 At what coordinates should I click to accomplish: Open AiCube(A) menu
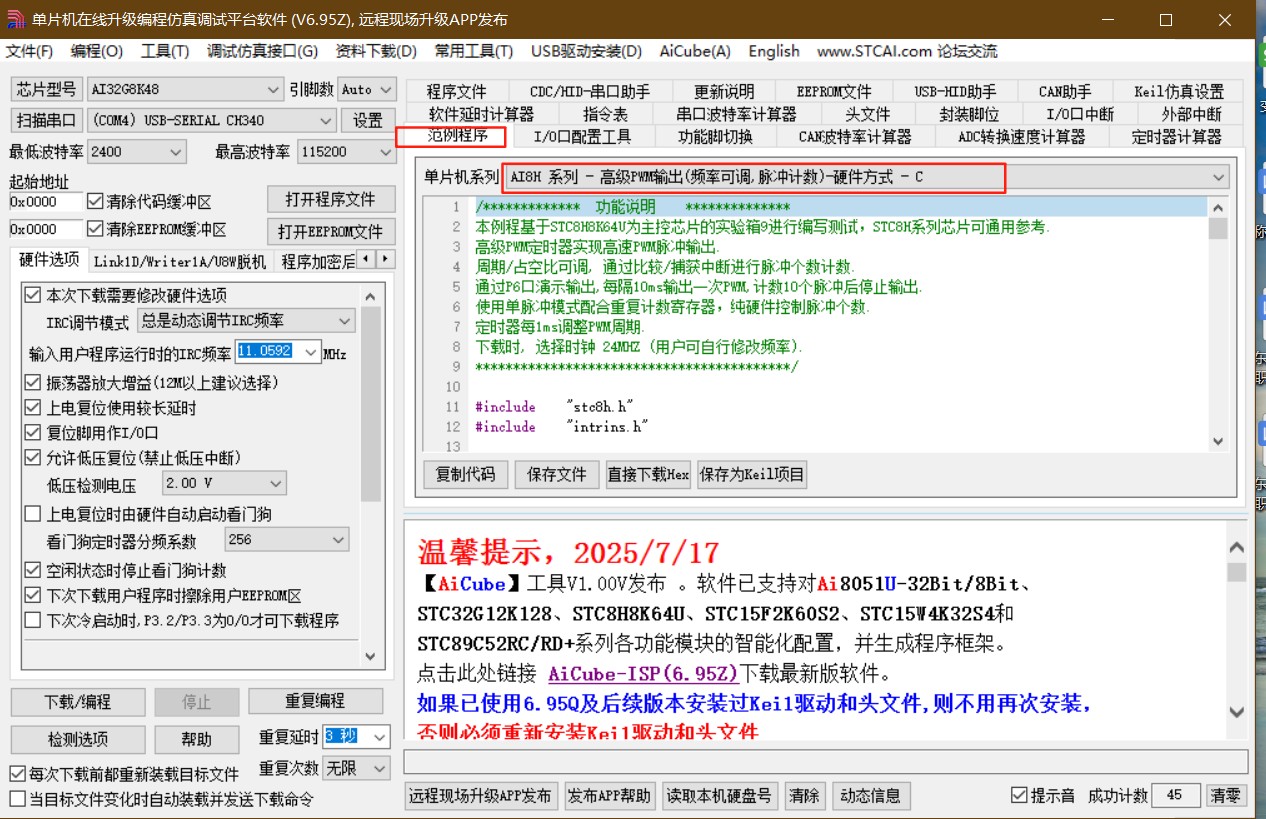coord(695,51)
